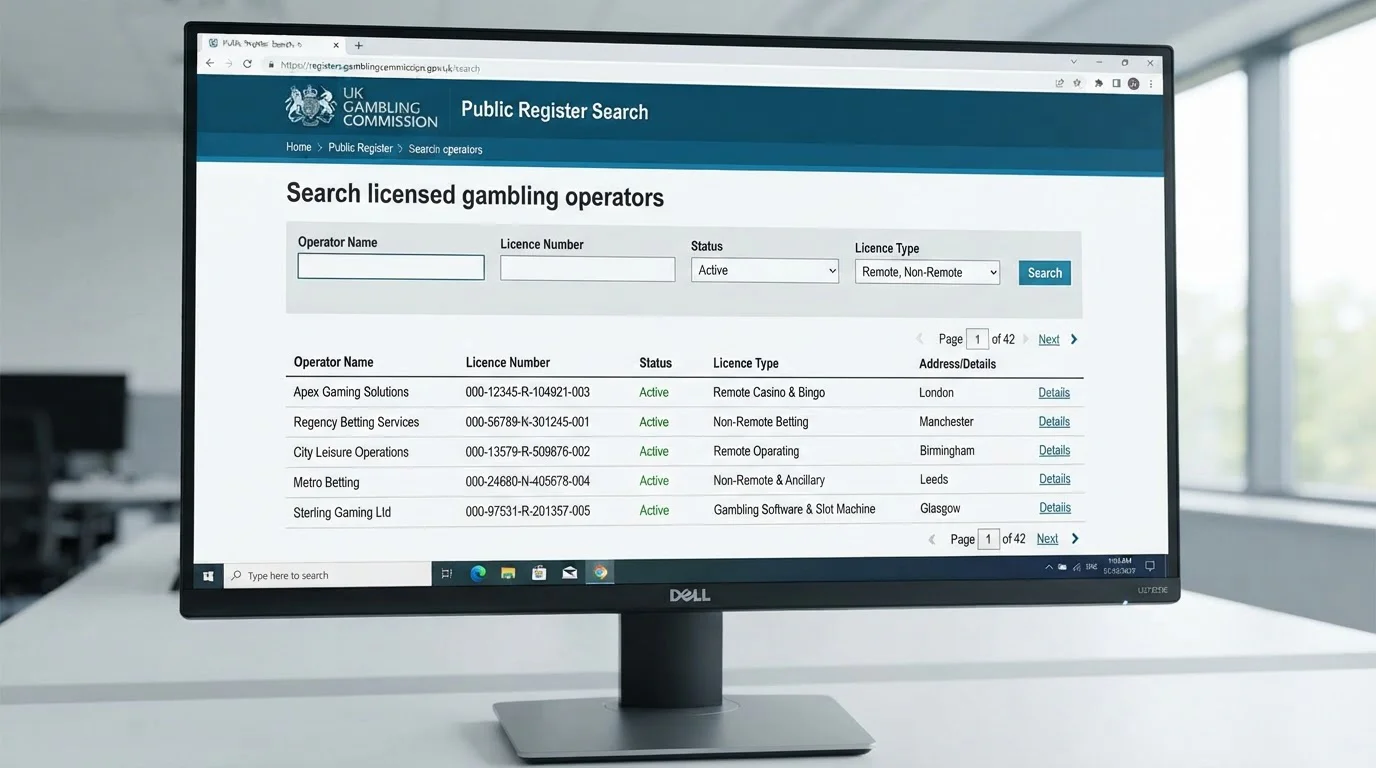Open Details for Metro Betting

tap(1055, 479)
